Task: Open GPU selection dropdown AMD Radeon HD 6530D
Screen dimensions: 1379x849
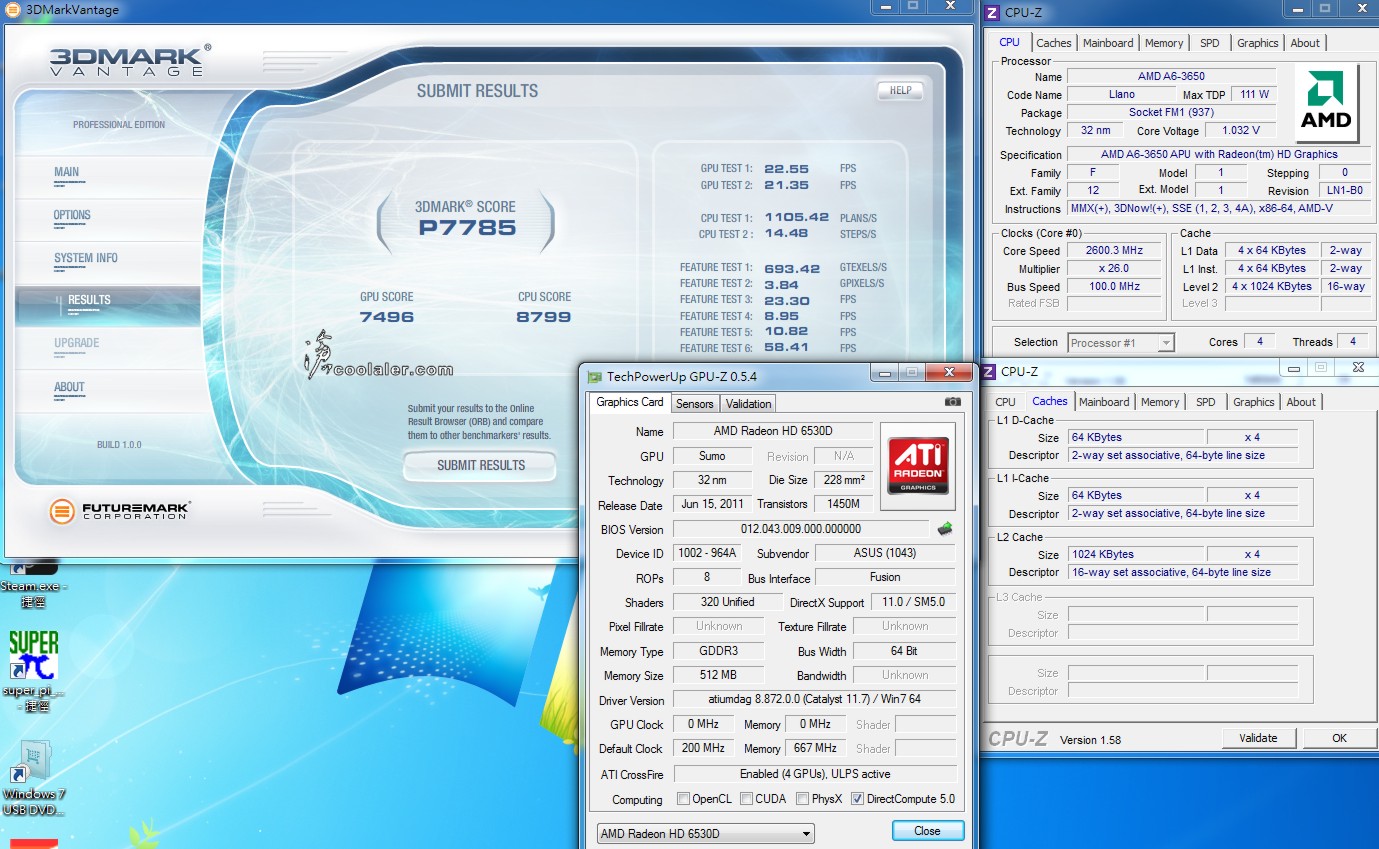Action: point(705,833)
